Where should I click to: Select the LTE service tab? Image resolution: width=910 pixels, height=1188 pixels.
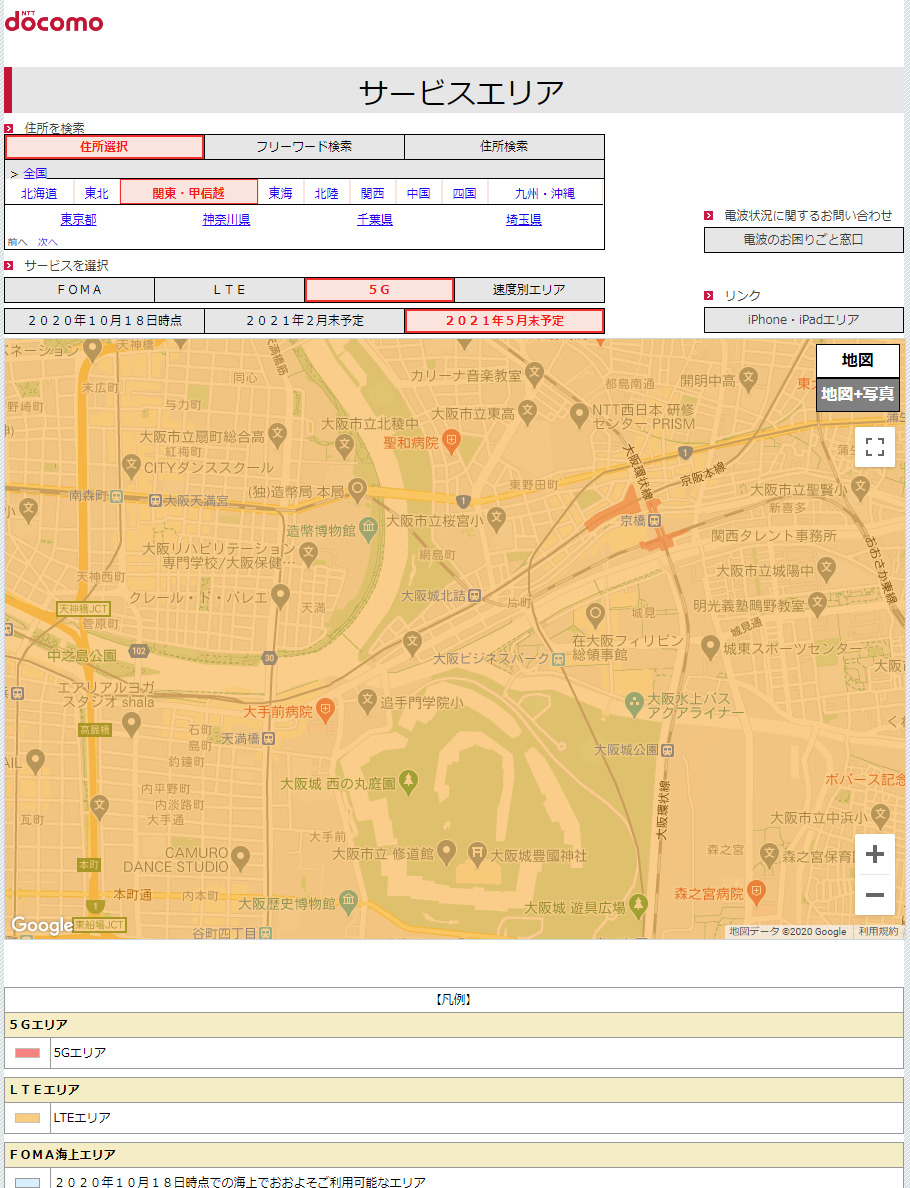230,290
